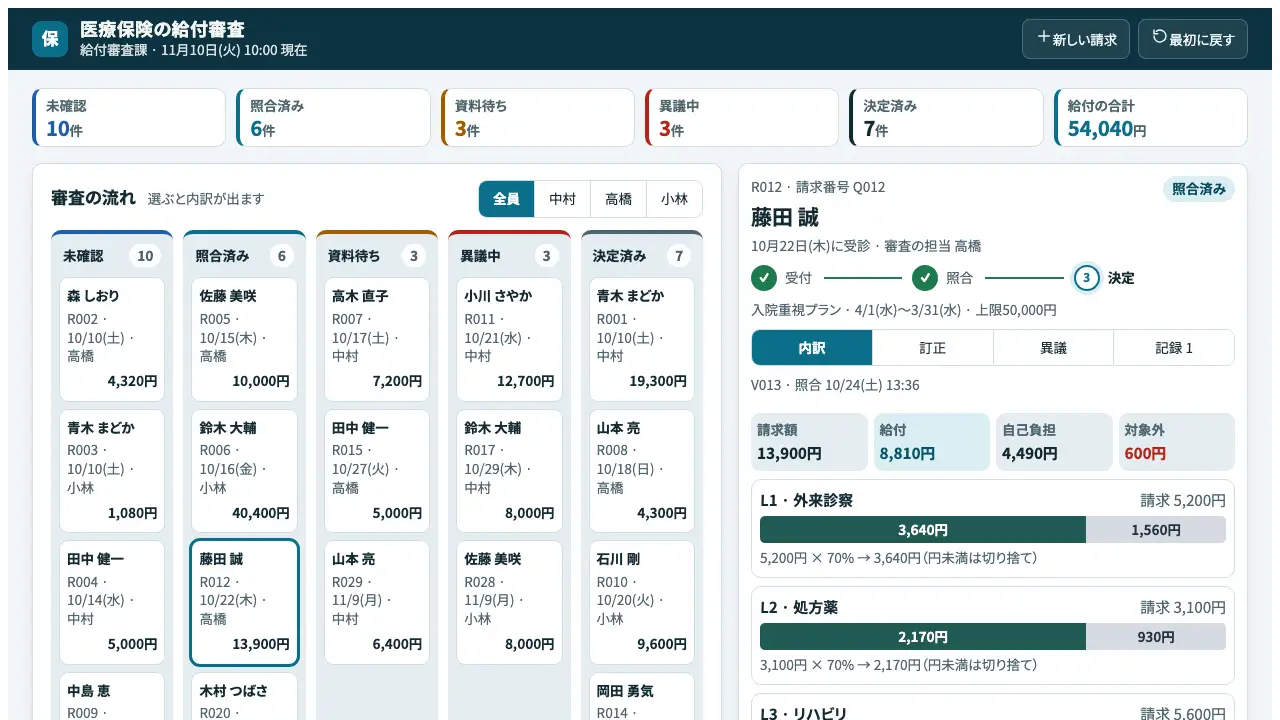Open the 山本 亮 R029 claim card
Image resolution: width=1280 pixels, height=720 pixels.
pyautogui.click(x=377, y=603)
